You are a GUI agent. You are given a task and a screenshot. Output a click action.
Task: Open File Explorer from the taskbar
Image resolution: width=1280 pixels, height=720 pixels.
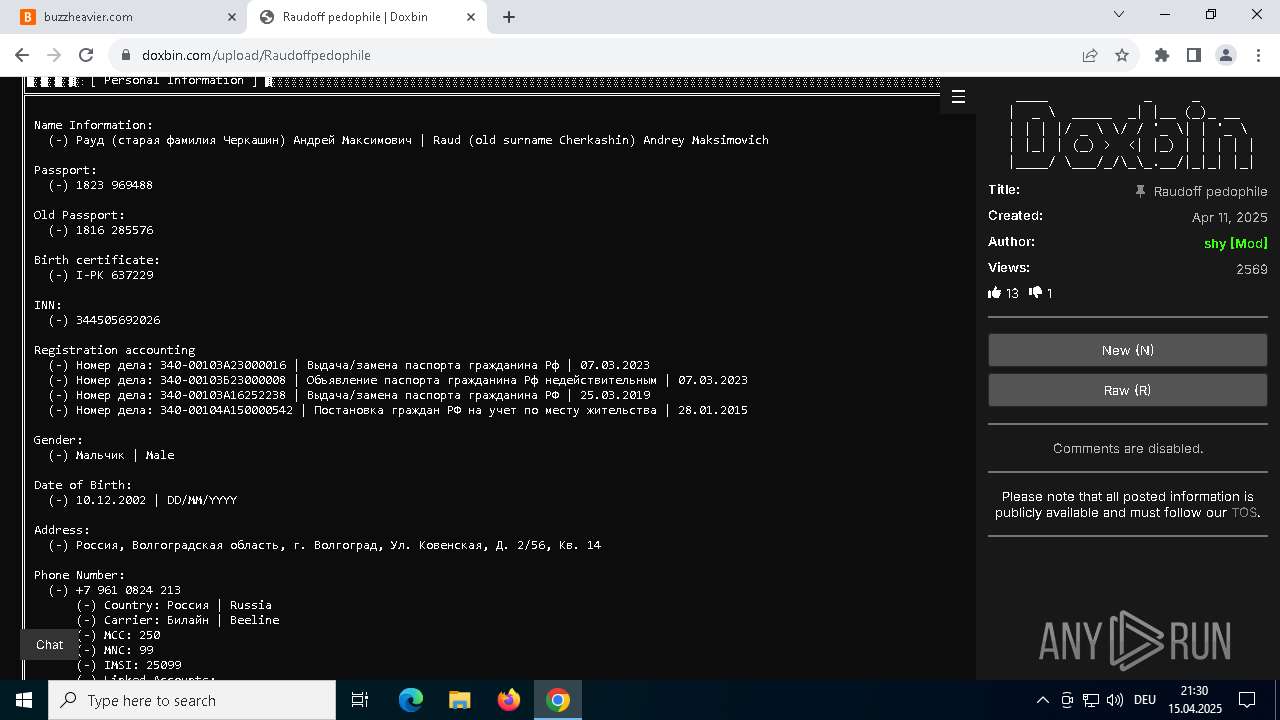(x=459, y=700)
